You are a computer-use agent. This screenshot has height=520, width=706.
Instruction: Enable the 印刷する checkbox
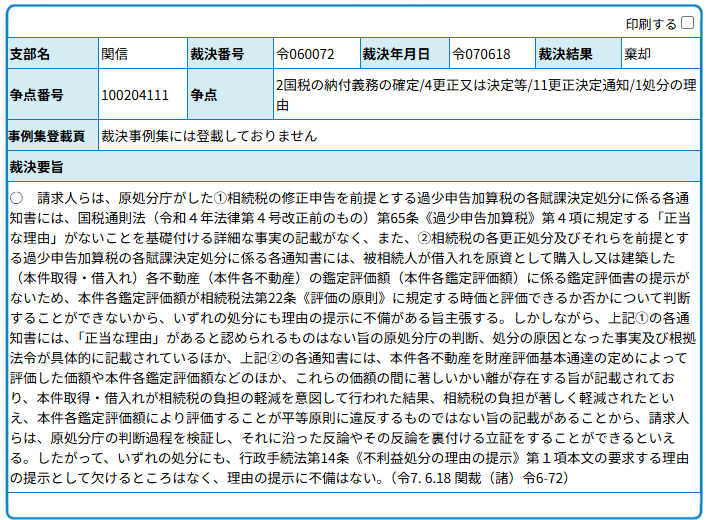(687, 23)
